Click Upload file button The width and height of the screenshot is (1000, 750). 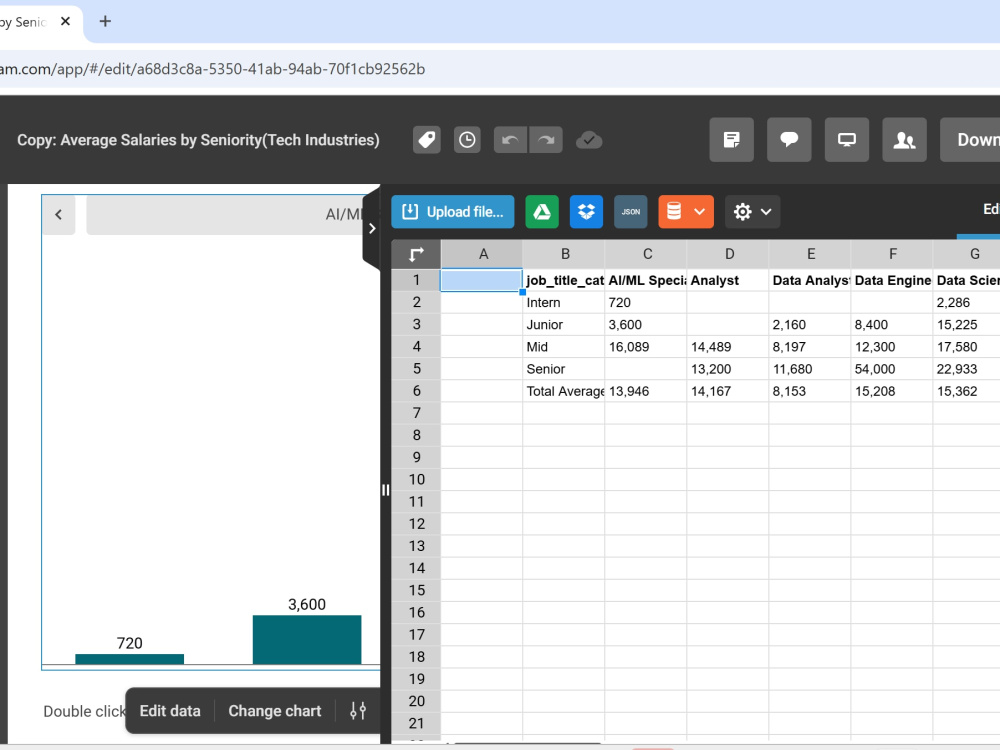453,212
